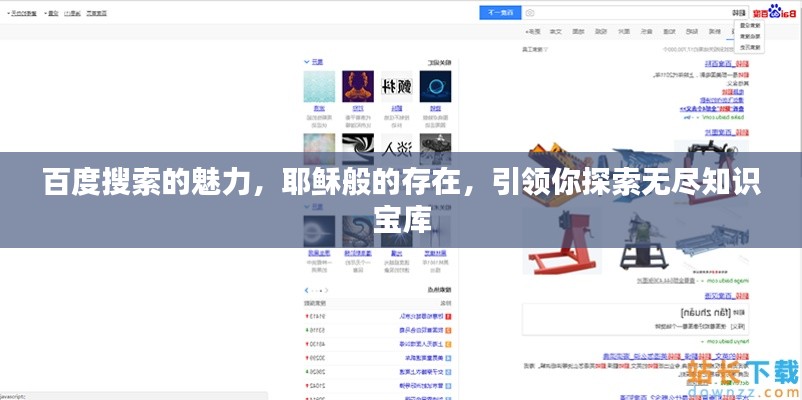
Task: Open the red engine stand image result
Action: tap(562, 239)
